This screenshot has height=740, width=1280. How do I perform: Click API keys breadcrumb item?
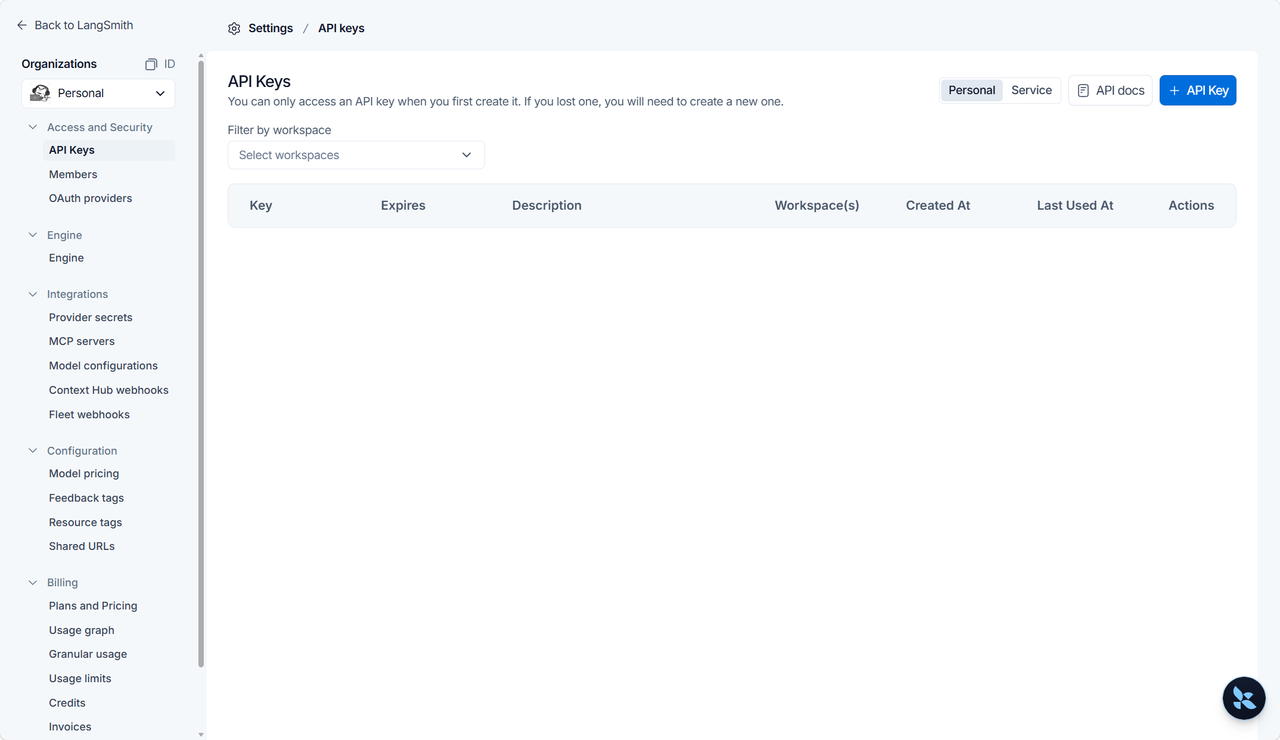click(x=341, y=28)
